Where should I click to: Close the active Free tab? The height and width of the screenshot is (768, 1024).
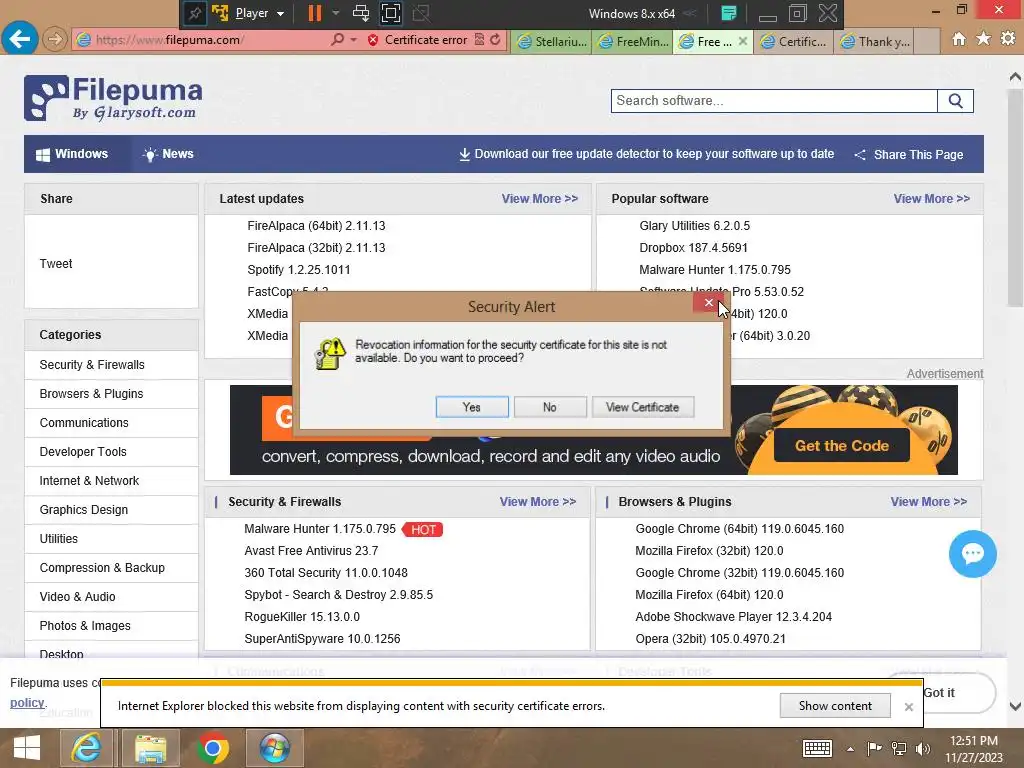[x=743, y=41]
